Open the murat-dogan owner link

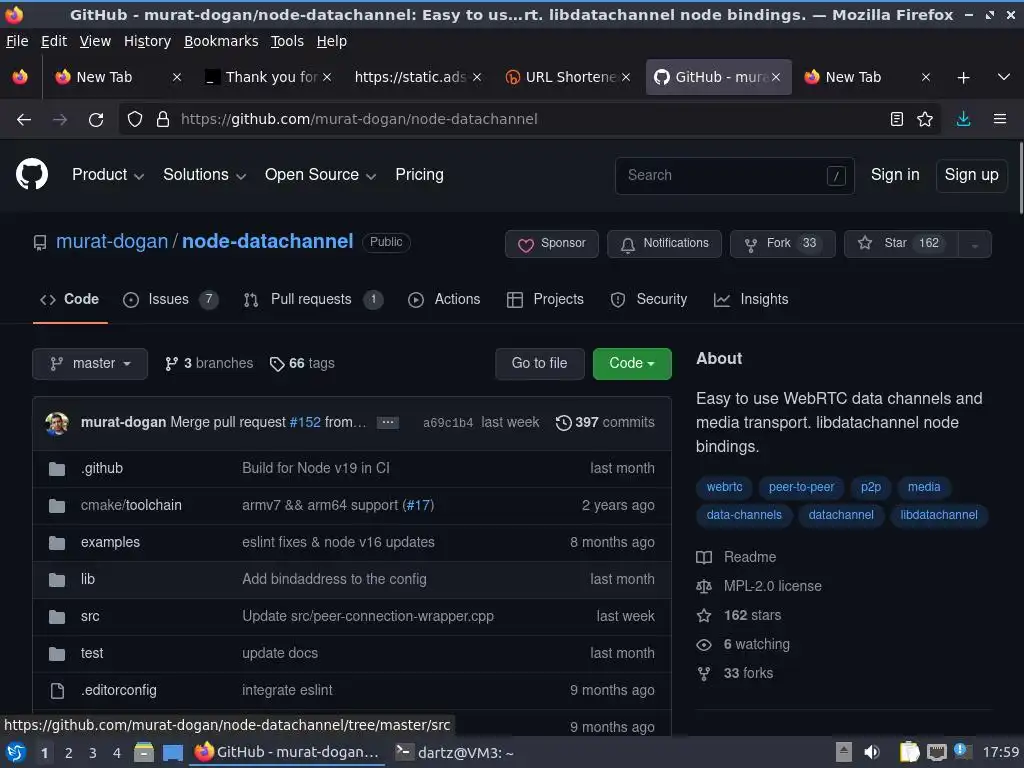click(x=112, y=242)
